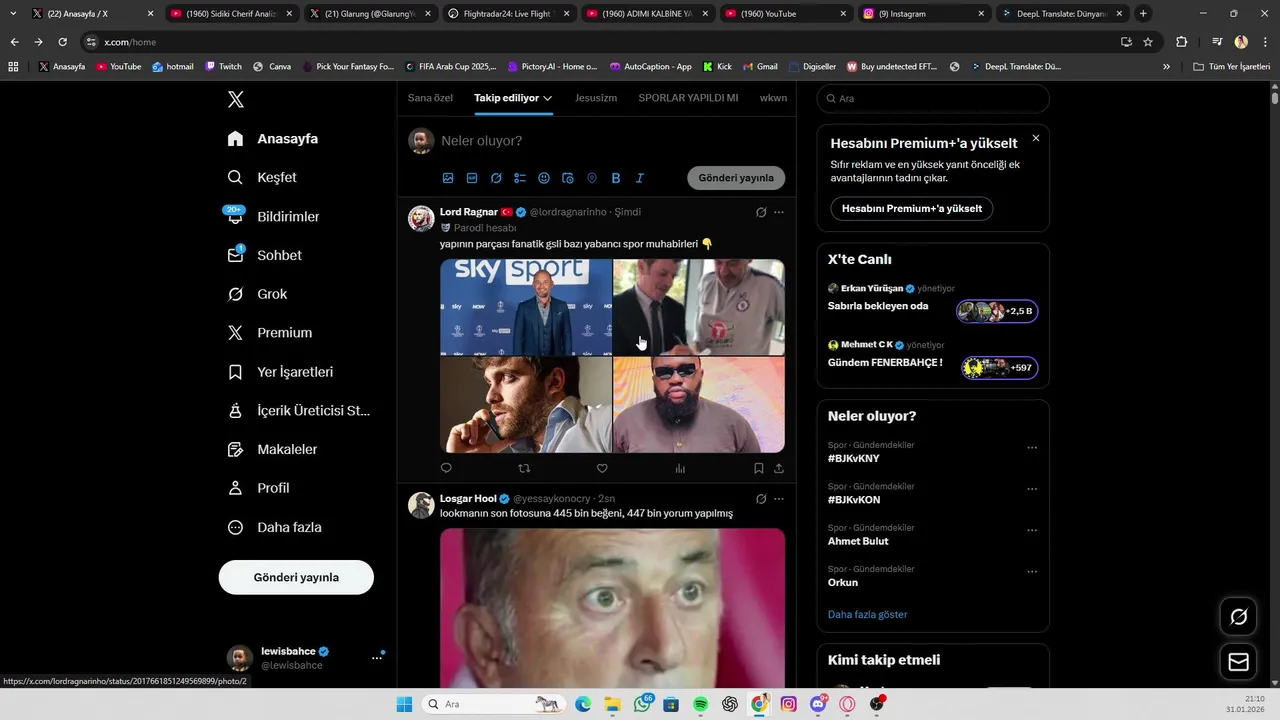This screenshot has width=1280, height=720.
Task: Open floating messages envelope button
Action: 1238,662
